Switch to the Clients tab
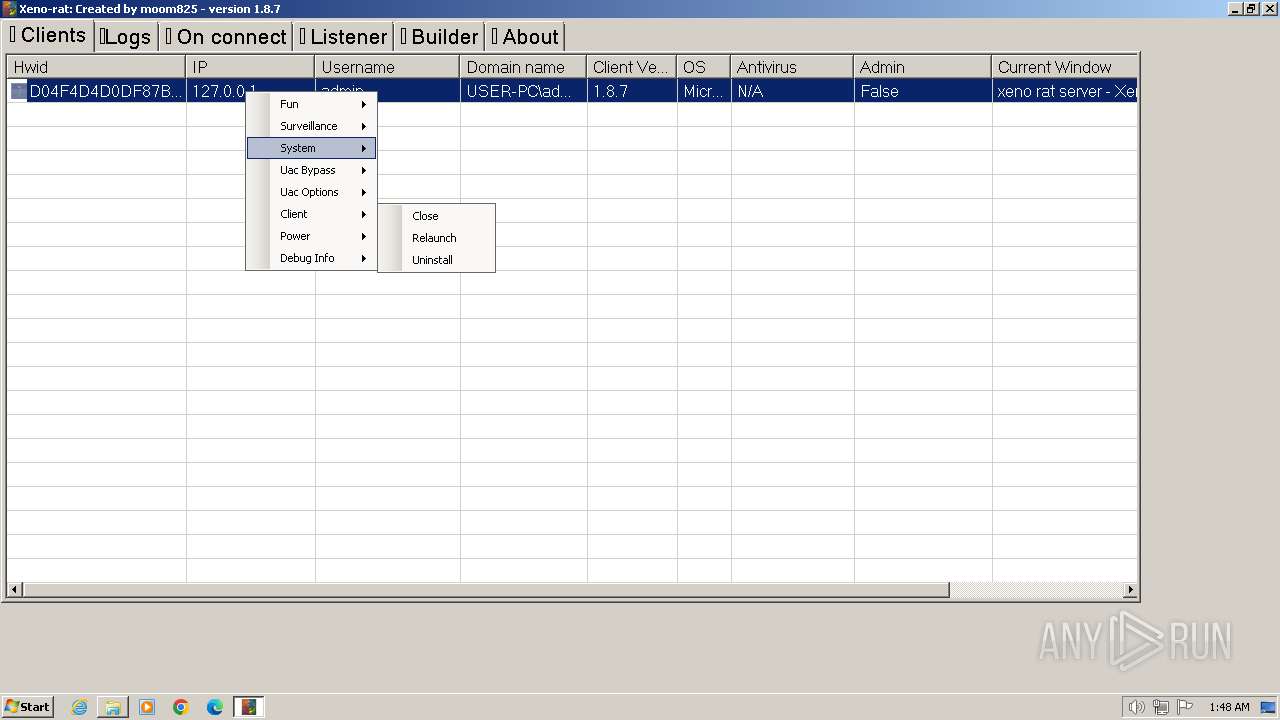Image resolution: width=1280 pixels, height=720 pixels. 49,35
